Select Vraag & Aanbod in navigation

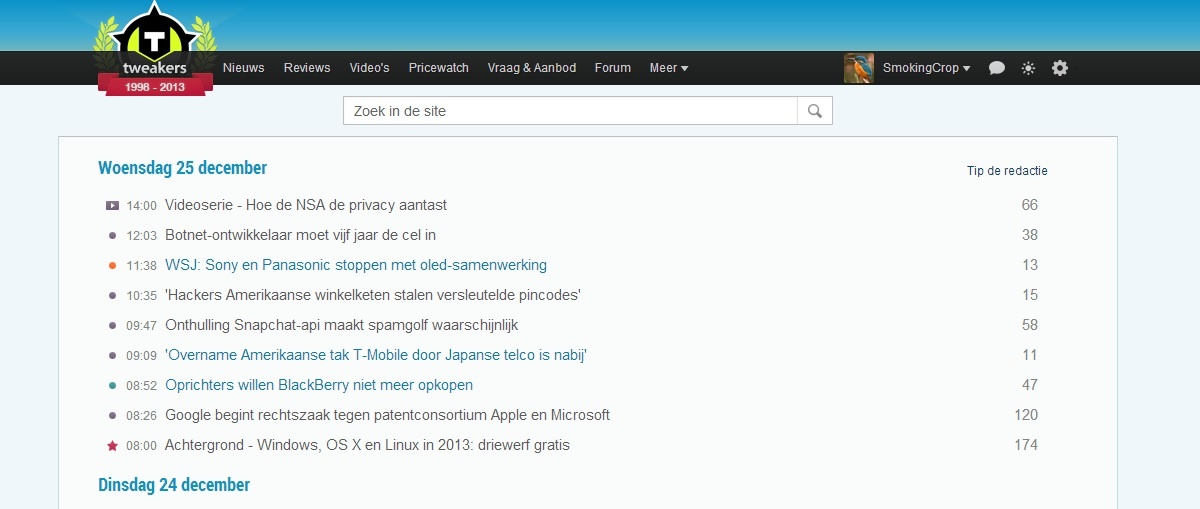(x=532, y=68)
